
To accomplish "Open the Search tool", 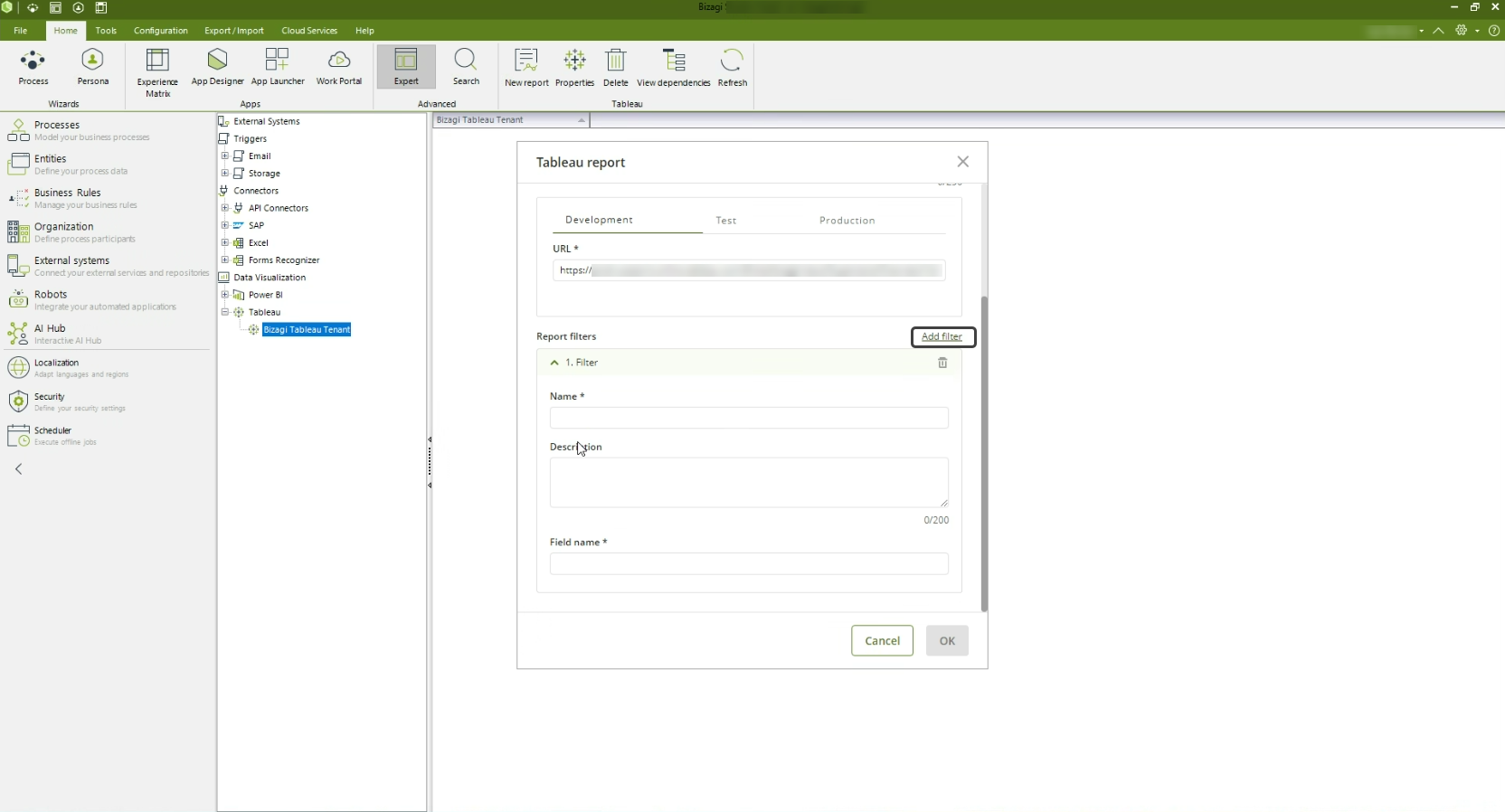I will point(466,68).
